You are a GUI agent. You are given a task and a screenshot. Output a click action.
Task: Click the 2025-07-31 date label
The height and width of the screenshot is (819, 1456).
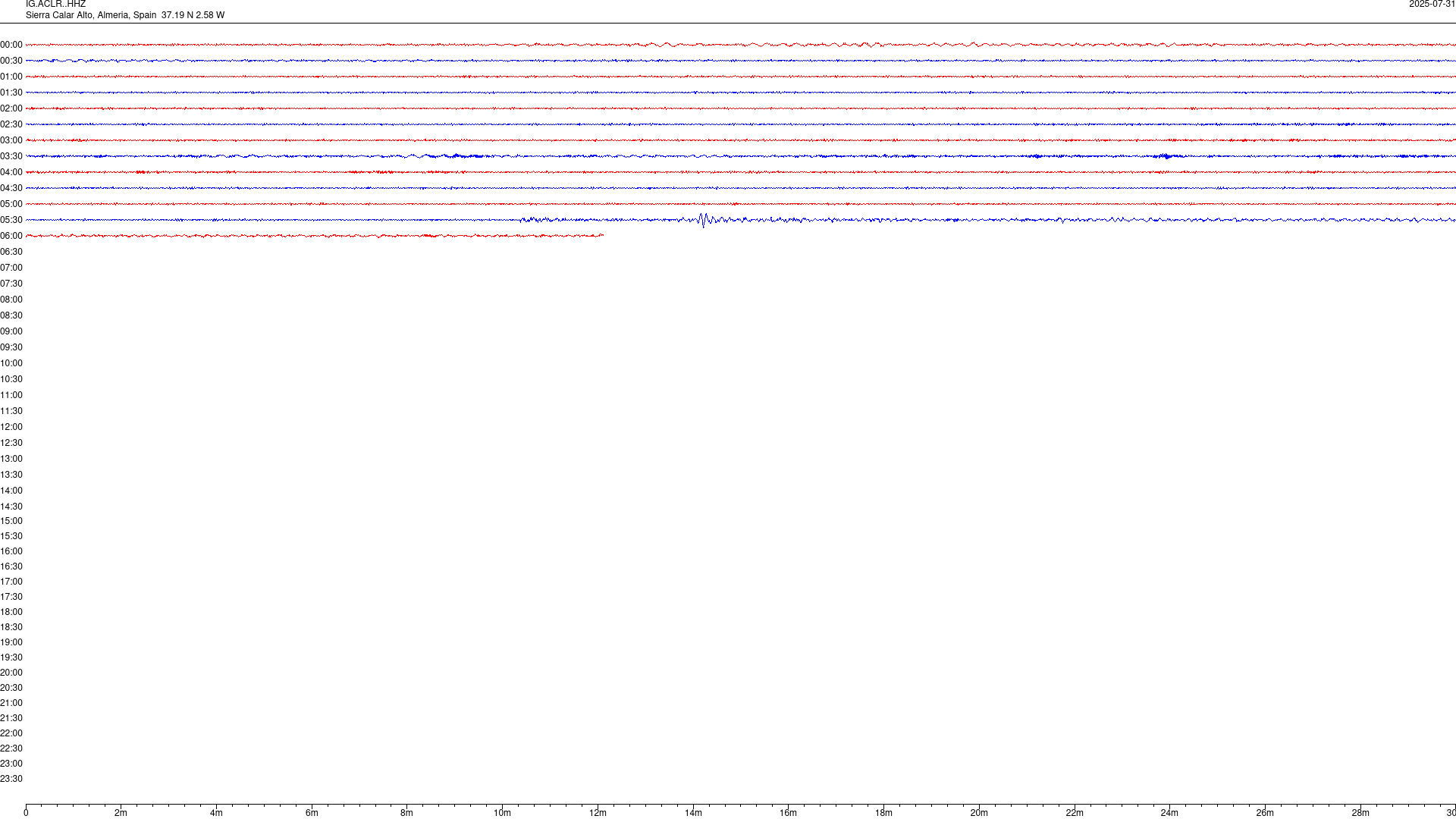pyautogui.click(x=1432, y=5)
